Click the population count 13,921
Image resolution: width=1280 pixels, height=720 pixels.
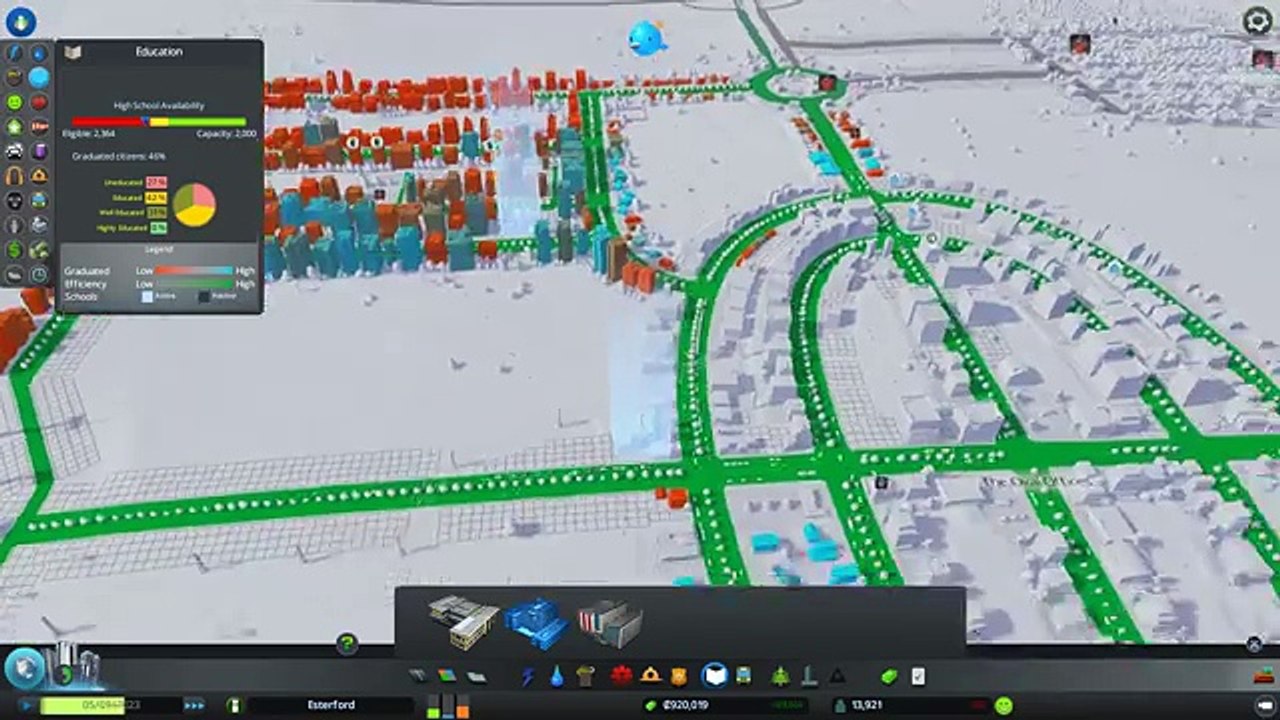[x=866, y=705]
